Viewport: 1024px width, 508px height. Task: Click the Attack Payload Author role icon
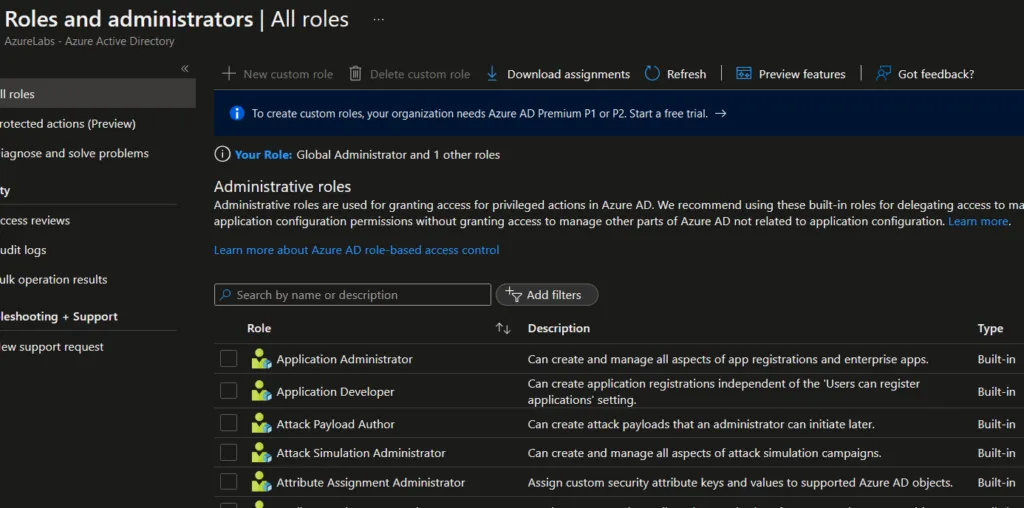(x=261, y=424)
